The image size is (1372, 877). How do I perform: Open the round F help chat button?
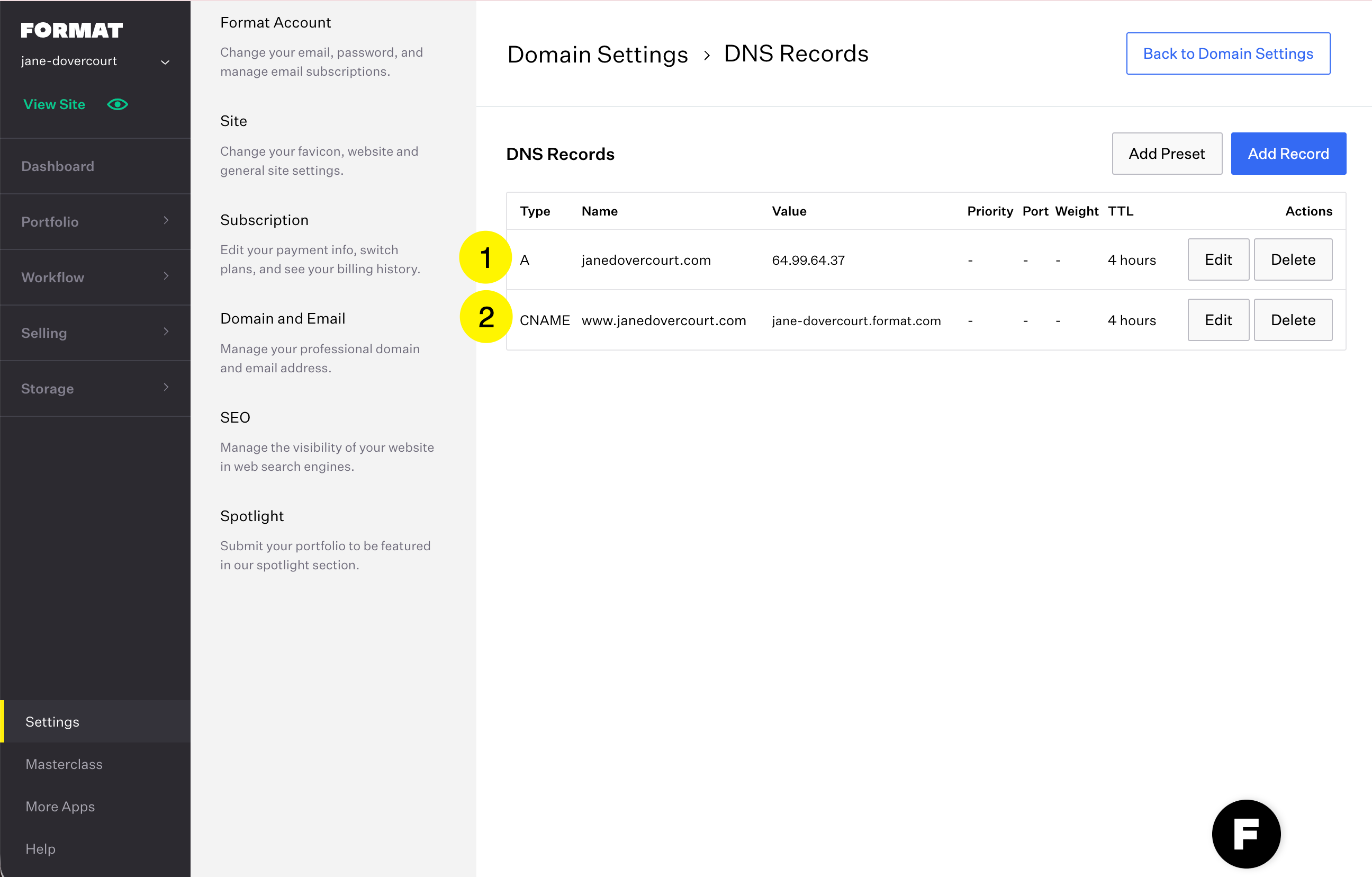1245,833
